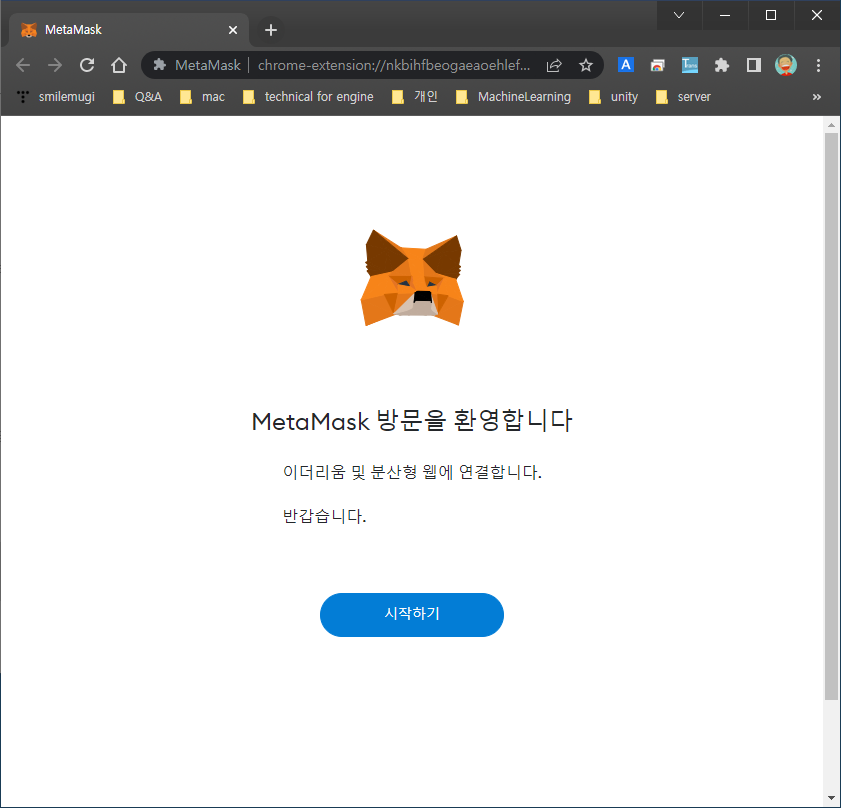This screenshot has height=808, width=841.
Task: Bookmark this page with the star
Action: (x=586, y=65)
